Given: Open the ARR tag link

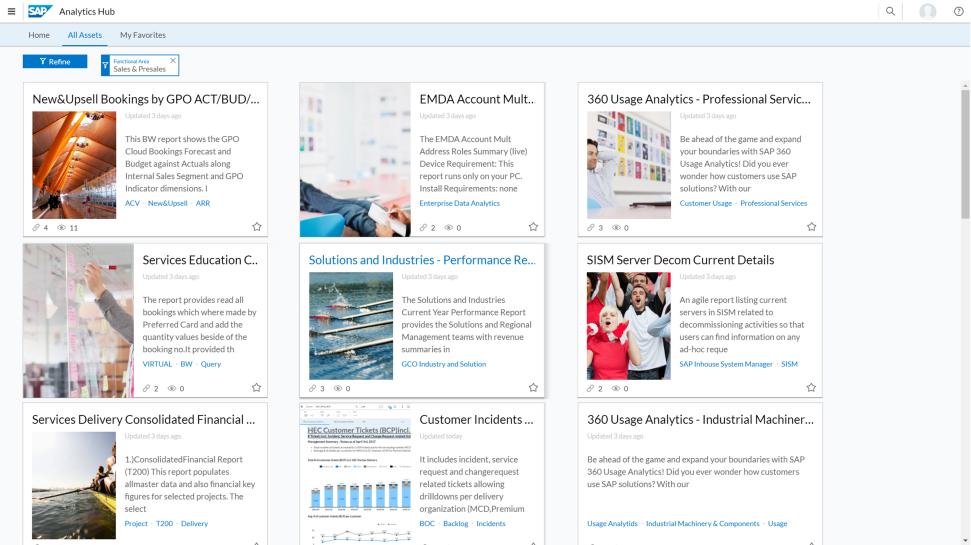Looking at the screenshot, I should tap(203, 203).
